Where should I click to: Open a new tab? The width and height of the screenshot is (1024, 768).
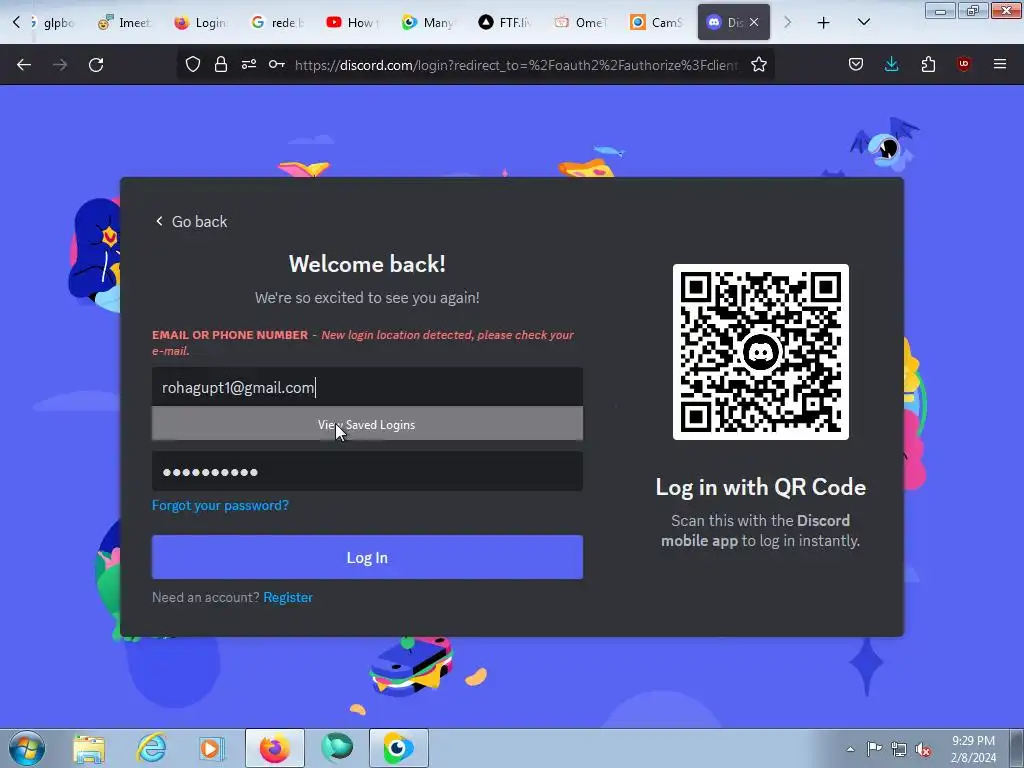tap(824, 23)
